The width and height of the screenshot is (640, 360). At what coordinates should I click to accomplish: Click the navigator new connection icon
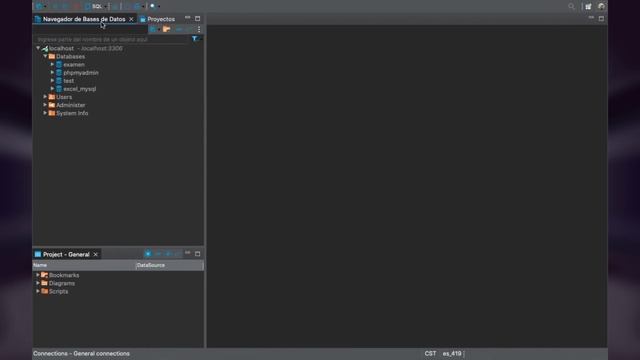(x=152, y=29)
